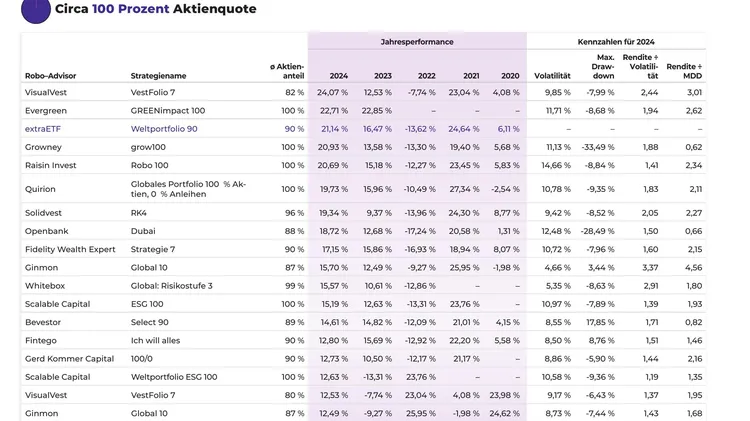
Task: Select the 'Quirion' advisor name
Action: tap(40, 189)
